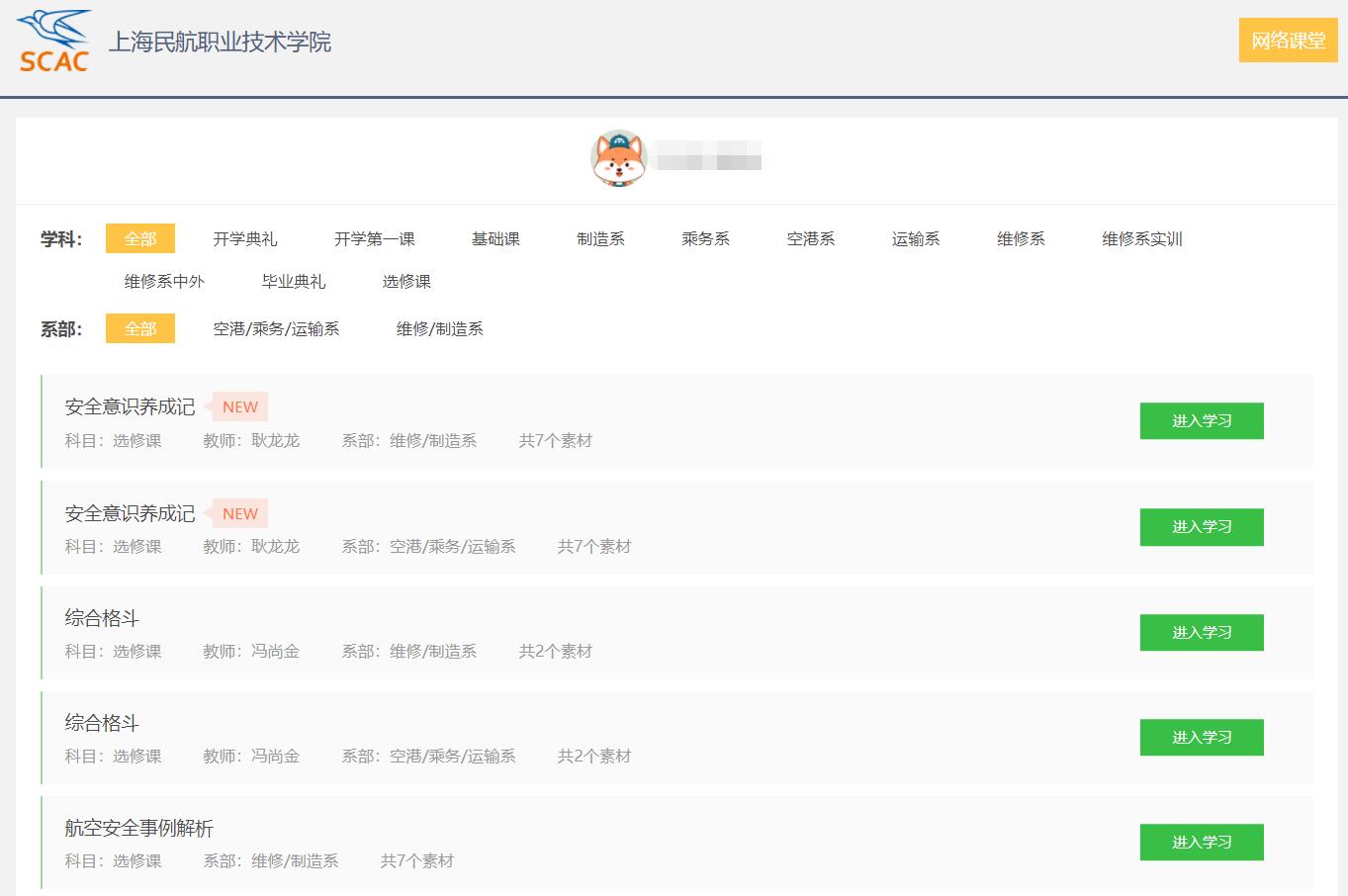
Task: Select the 开学典礼 subject filter
Action: [x=245, y=239]
